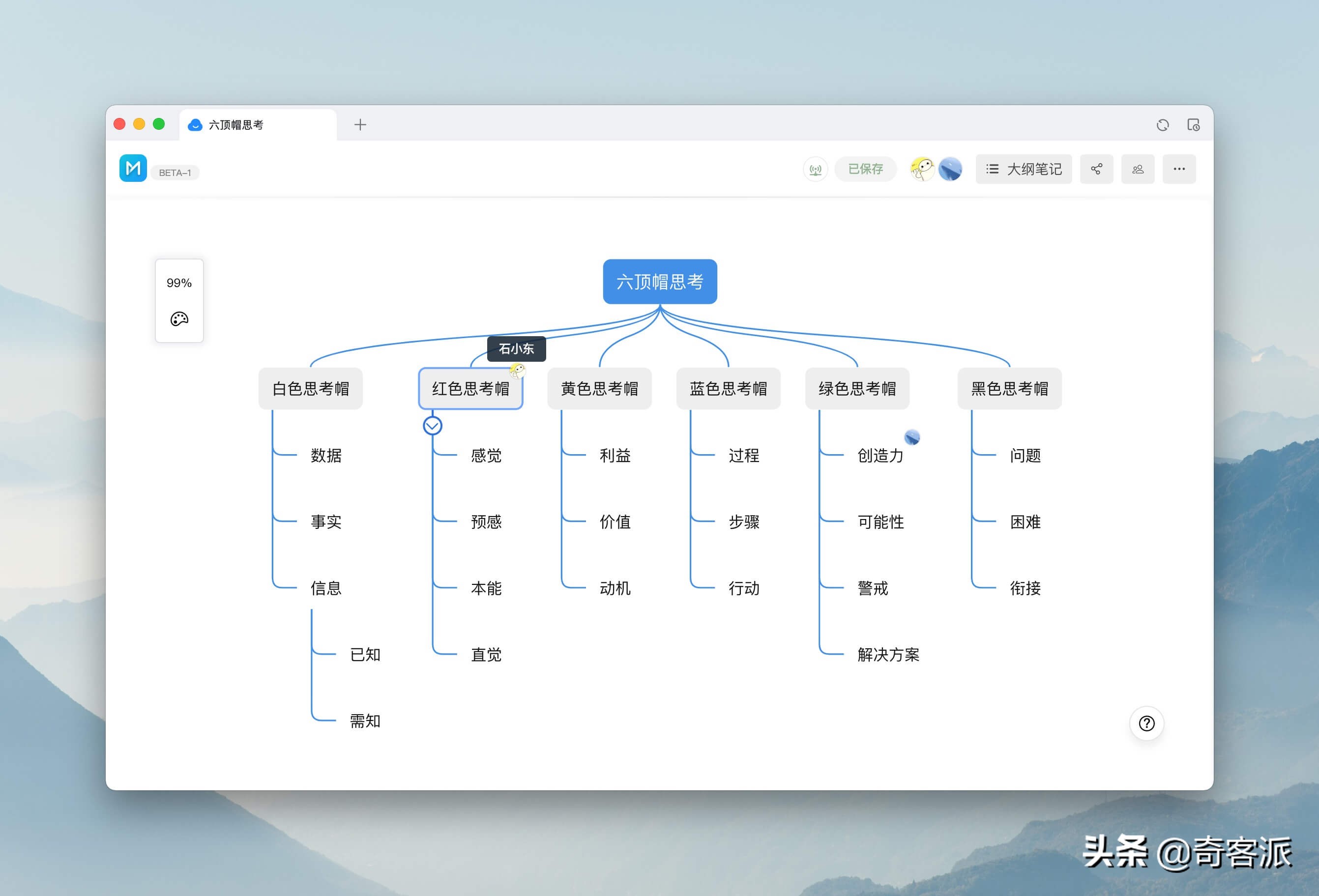Maximize window with green button

tap(159, 124)
